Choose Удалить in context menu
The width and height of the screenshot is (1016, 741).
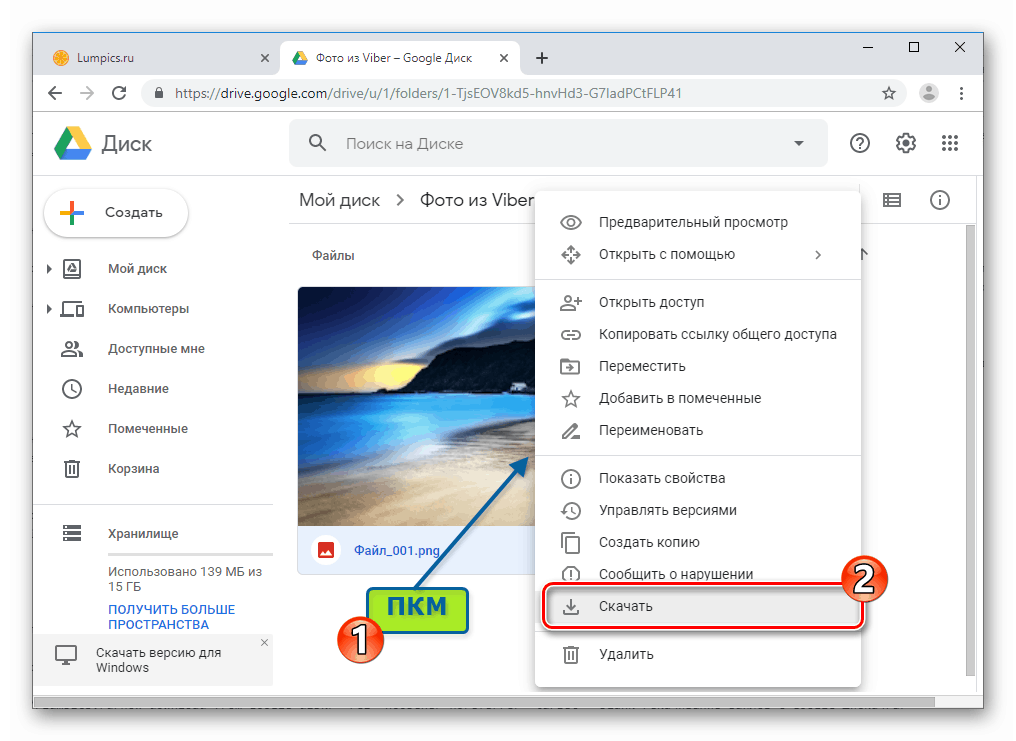click(698, 655)
